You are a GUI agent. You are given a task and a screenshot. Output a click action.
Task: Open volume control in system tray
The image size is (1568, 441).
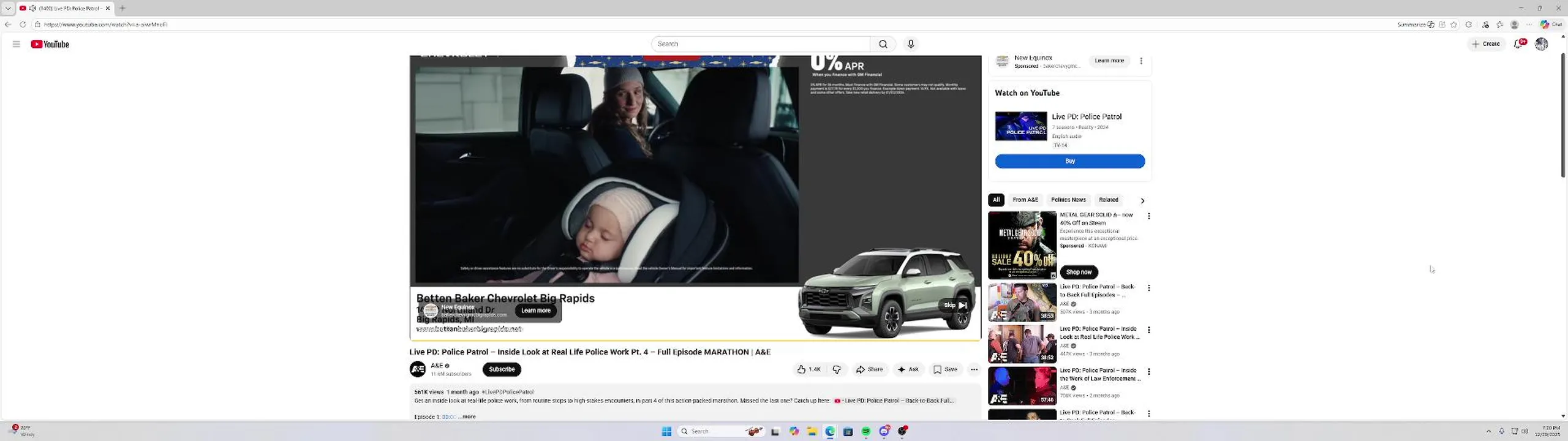pyautogui.click(x=1525, y=431)
